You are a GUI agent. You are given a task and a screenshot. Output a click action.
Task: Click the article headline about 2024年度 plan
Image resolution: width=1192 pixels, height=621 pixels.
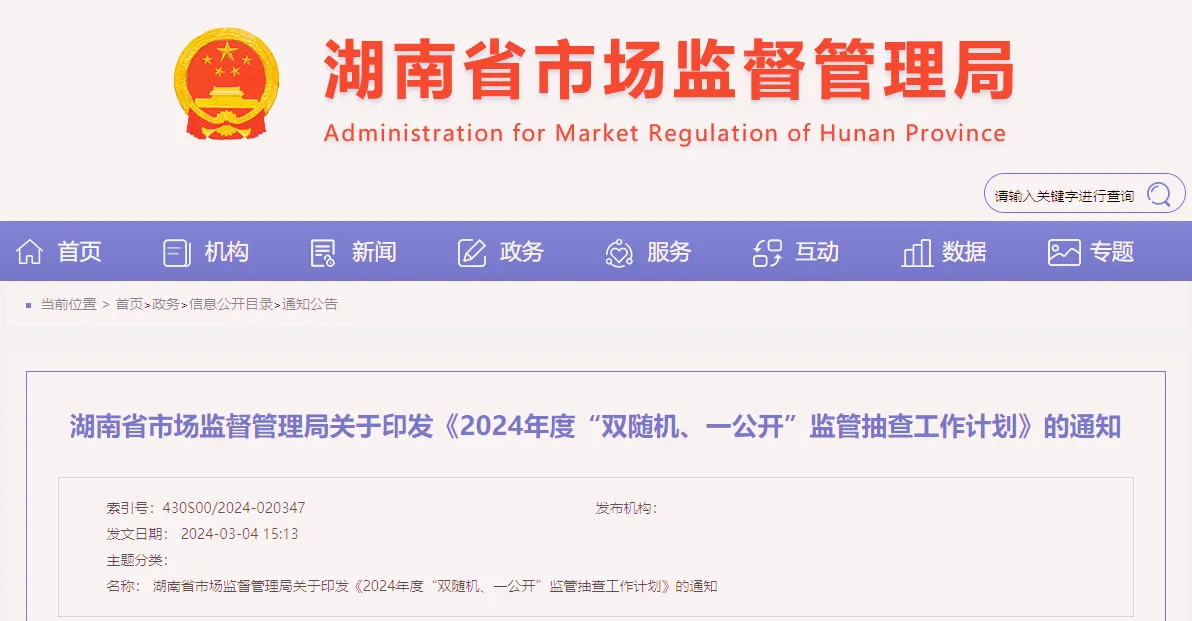click(x=595, y=426)
